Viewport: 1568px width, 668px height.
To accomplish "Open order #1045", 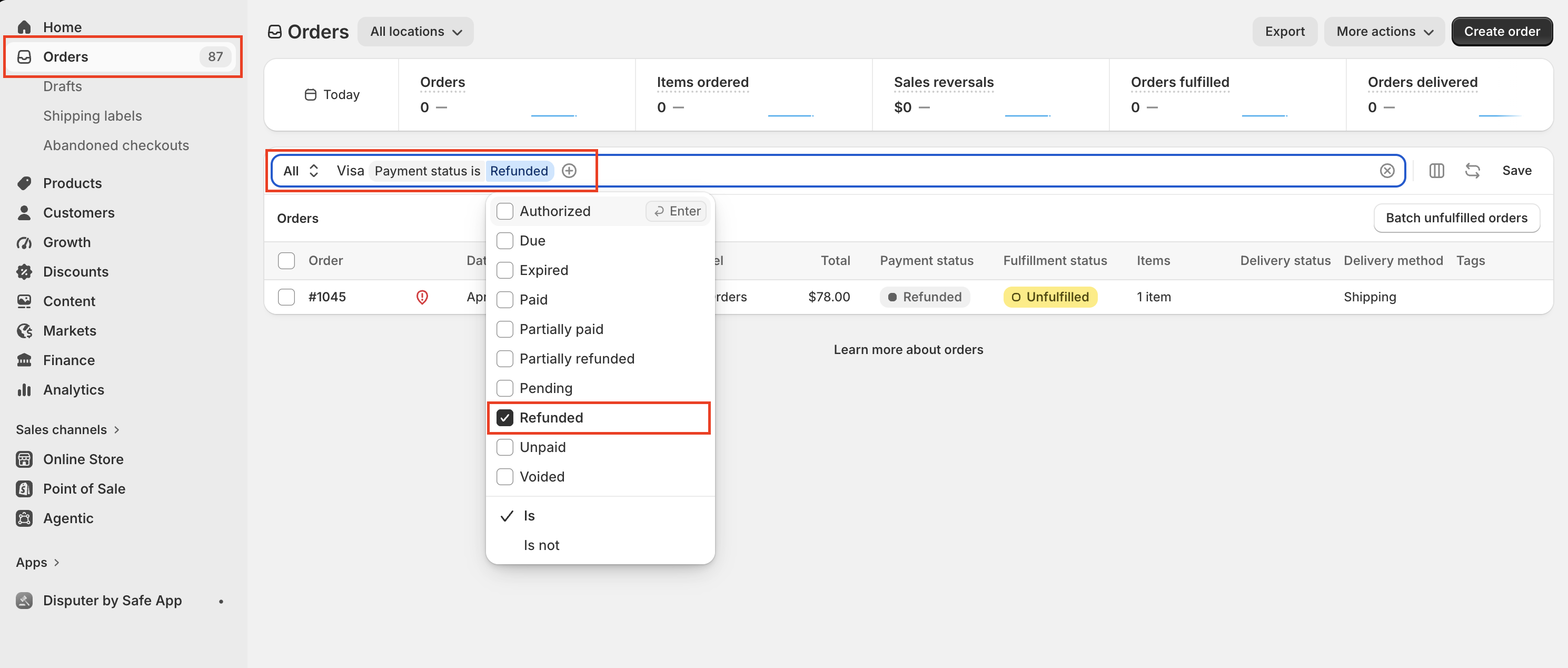I will click(327, 297).
